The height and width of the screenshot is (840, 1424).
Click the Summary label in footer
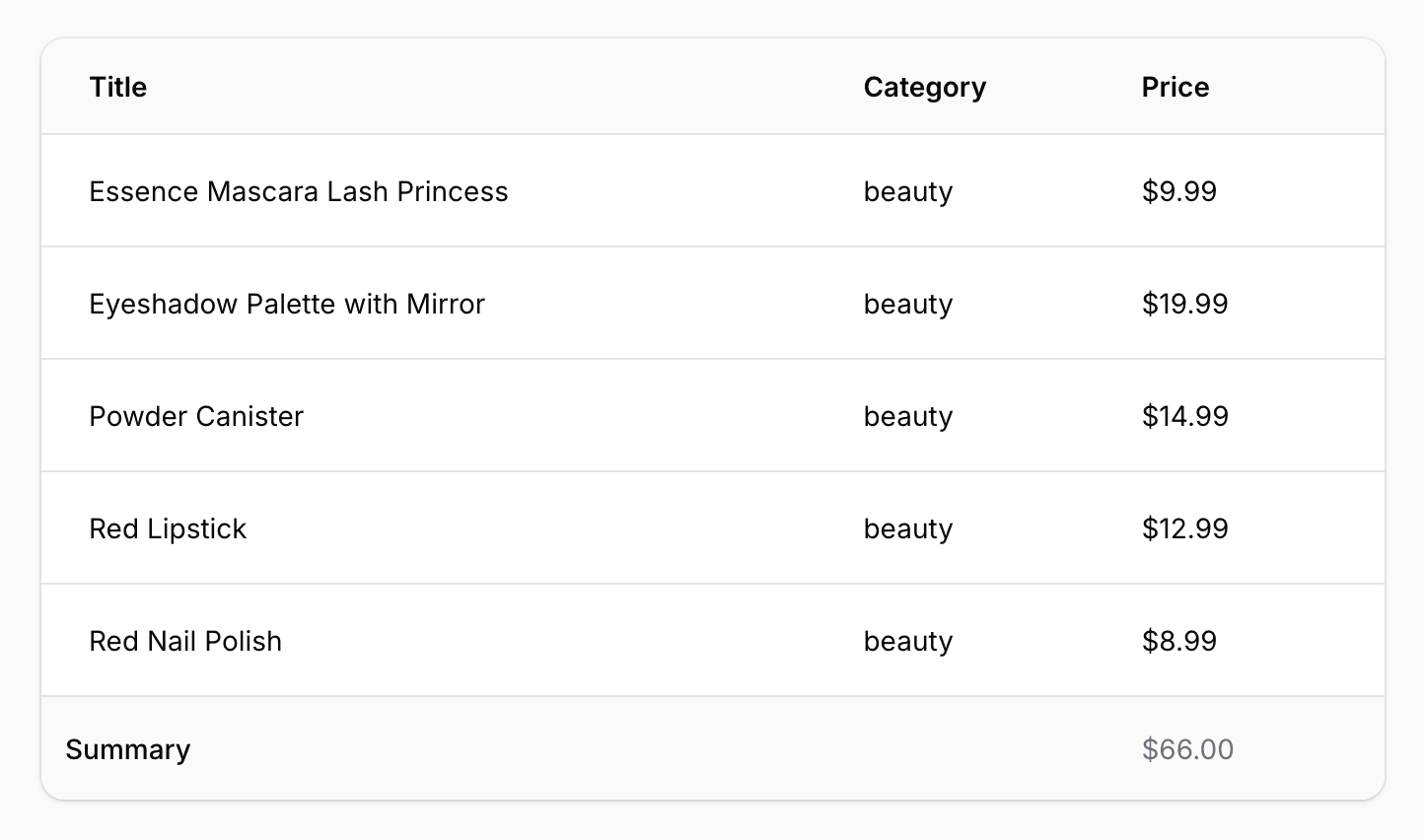click(x=127, y=749)
